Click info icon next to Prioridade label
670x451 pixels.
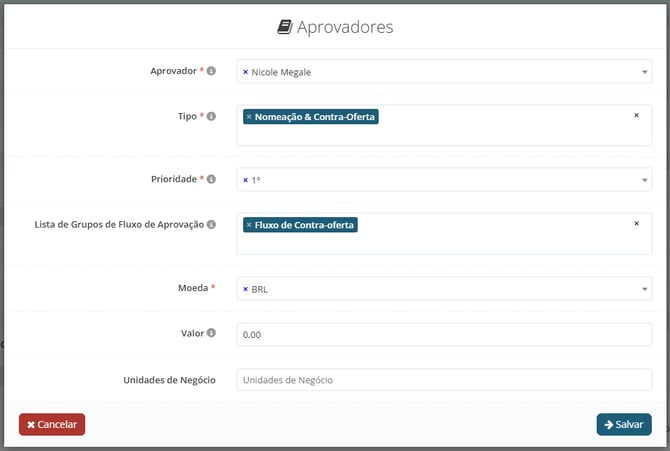pos(211,180)
